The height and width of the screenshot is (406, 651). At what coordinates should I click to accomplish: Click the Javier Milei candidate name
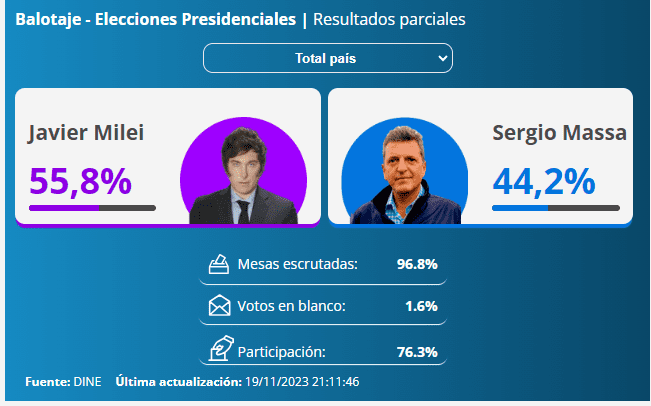tap(86, 133)
